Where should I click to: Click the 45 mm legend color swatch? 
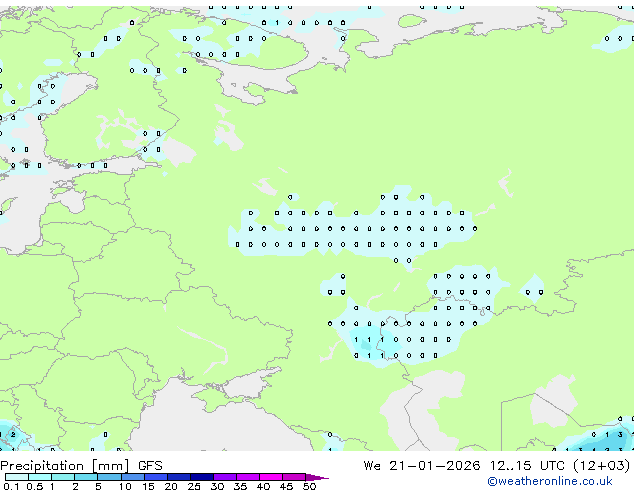[294, 477]
